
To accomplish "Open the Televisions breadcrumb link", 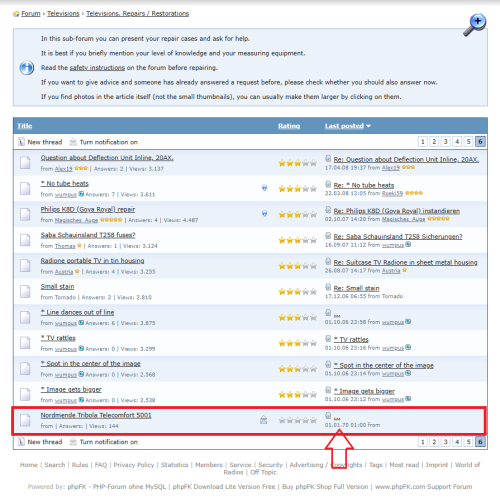I will click(63, 14).
